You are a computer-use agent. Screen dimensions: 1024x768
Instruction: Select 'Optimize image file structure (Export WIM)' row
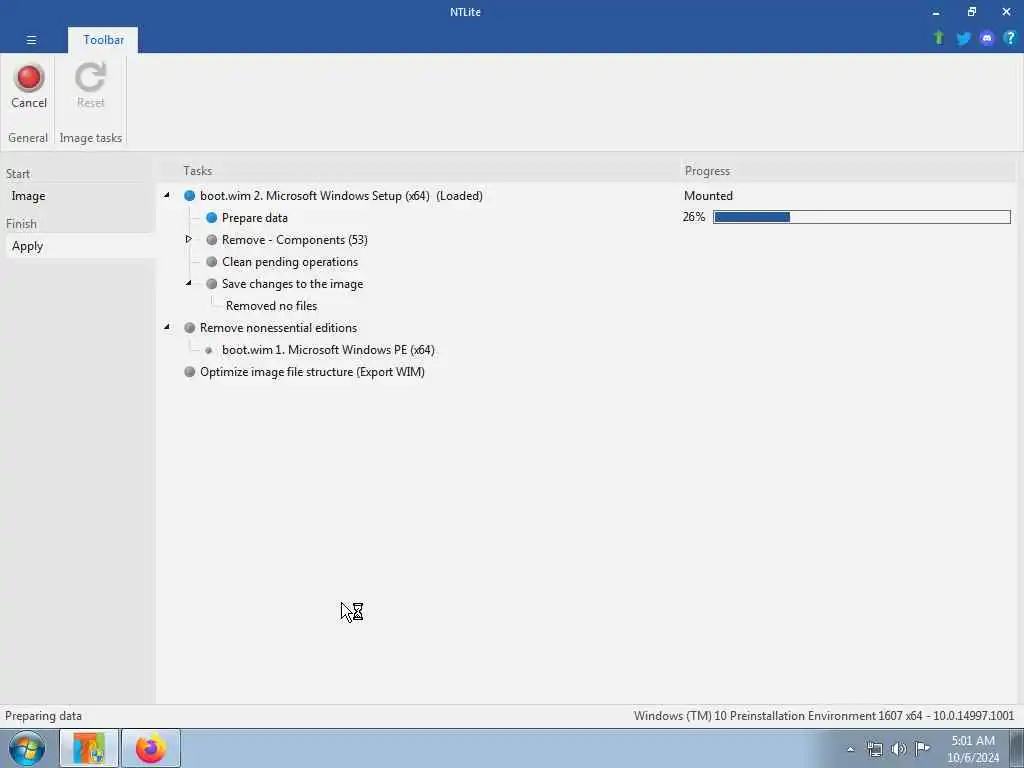312,372
